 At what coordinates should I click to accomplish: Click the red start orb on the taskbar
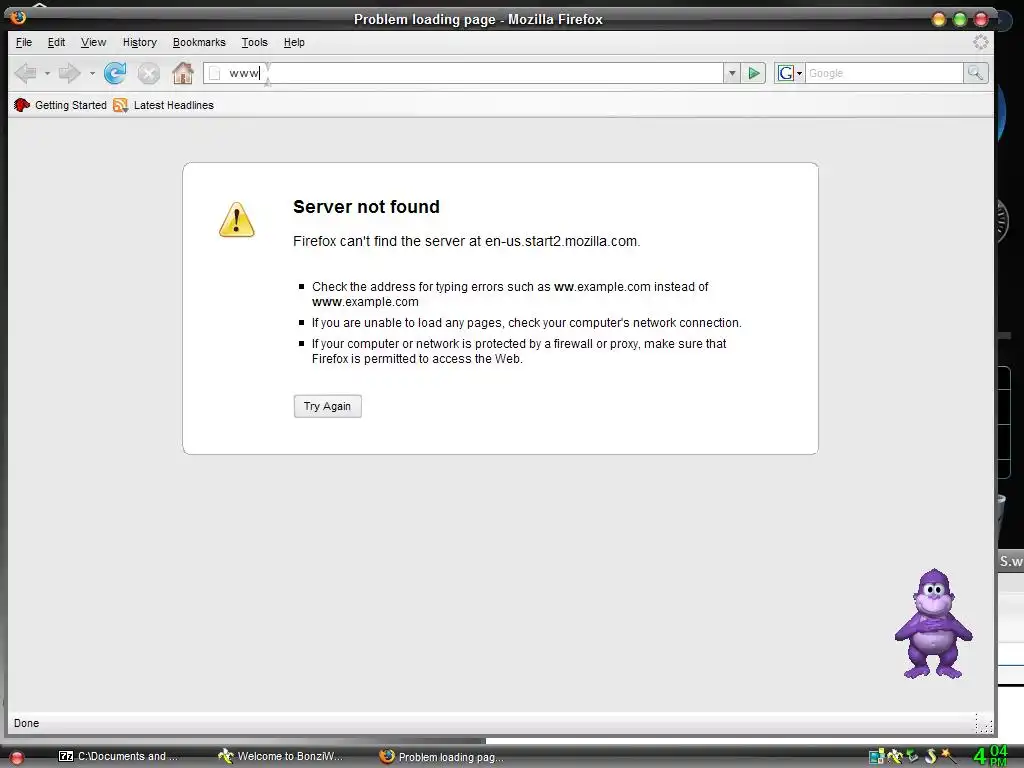click(x=17, y=758)
